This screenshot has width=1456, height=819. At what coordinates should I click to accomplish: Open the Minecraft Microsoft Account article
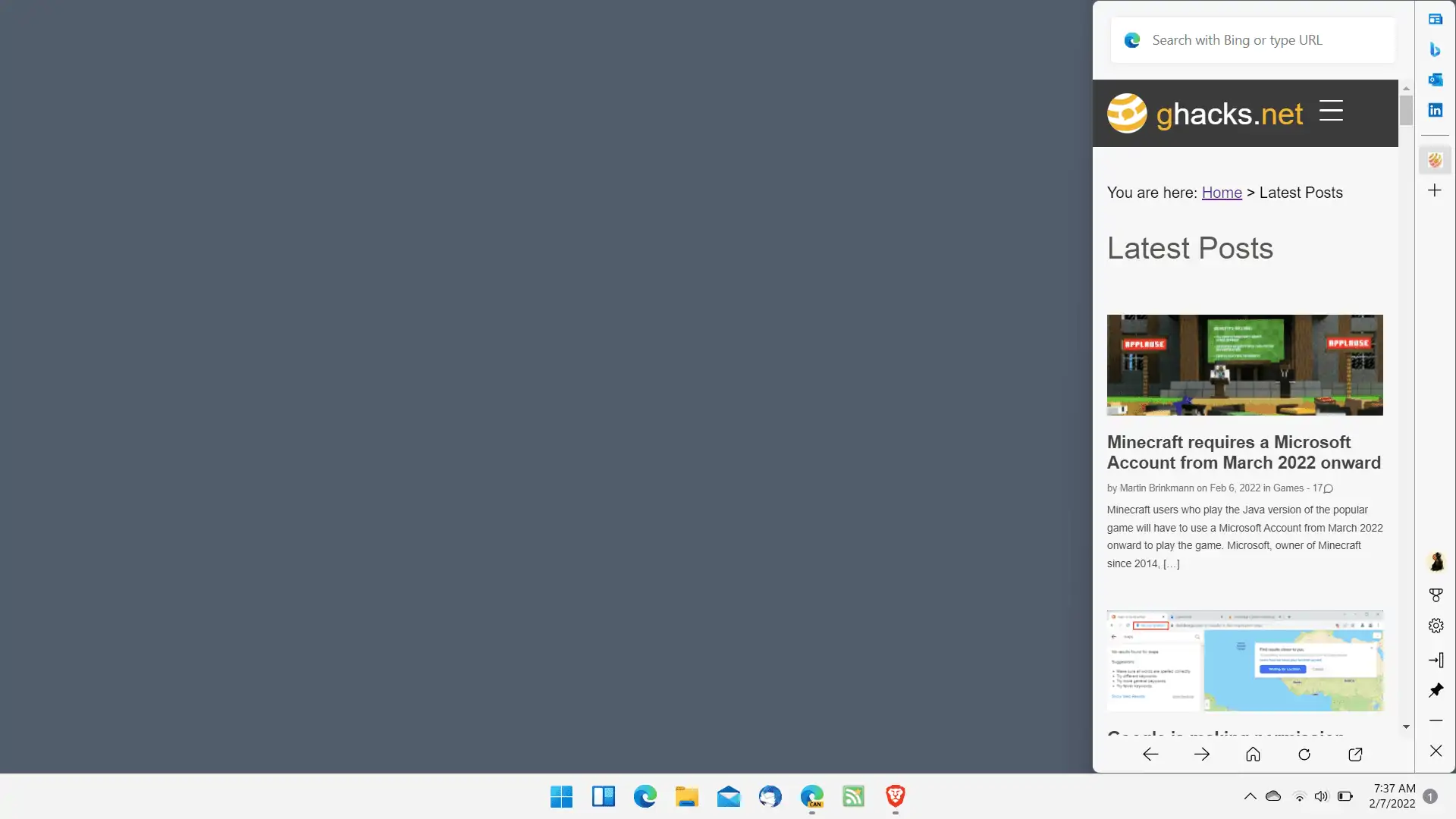1243,452
